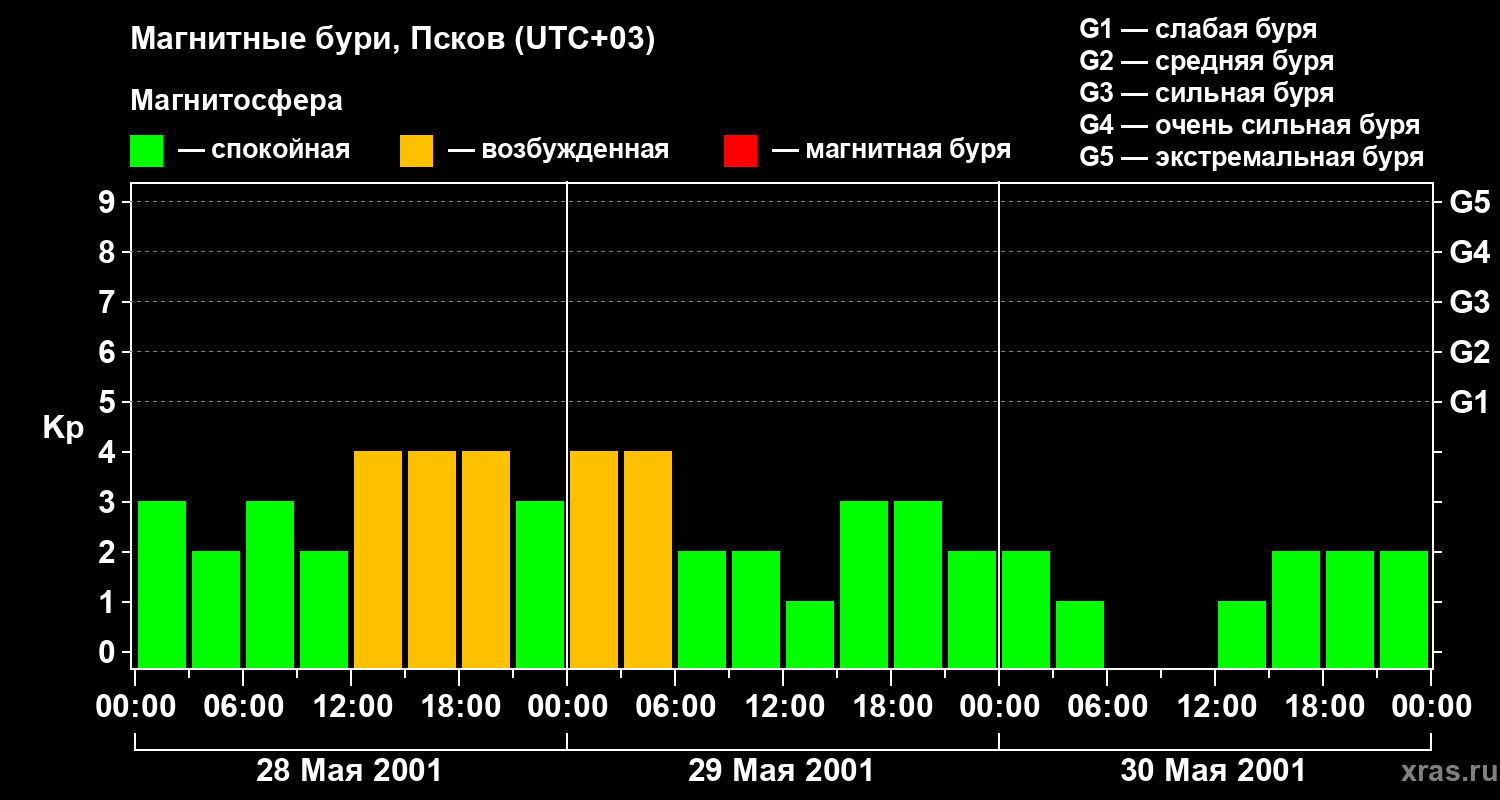Select the Kp 1 bar starting 03:00 on 30 May
This screenshot has width=1500, height=800.
tap(1080, 634)
